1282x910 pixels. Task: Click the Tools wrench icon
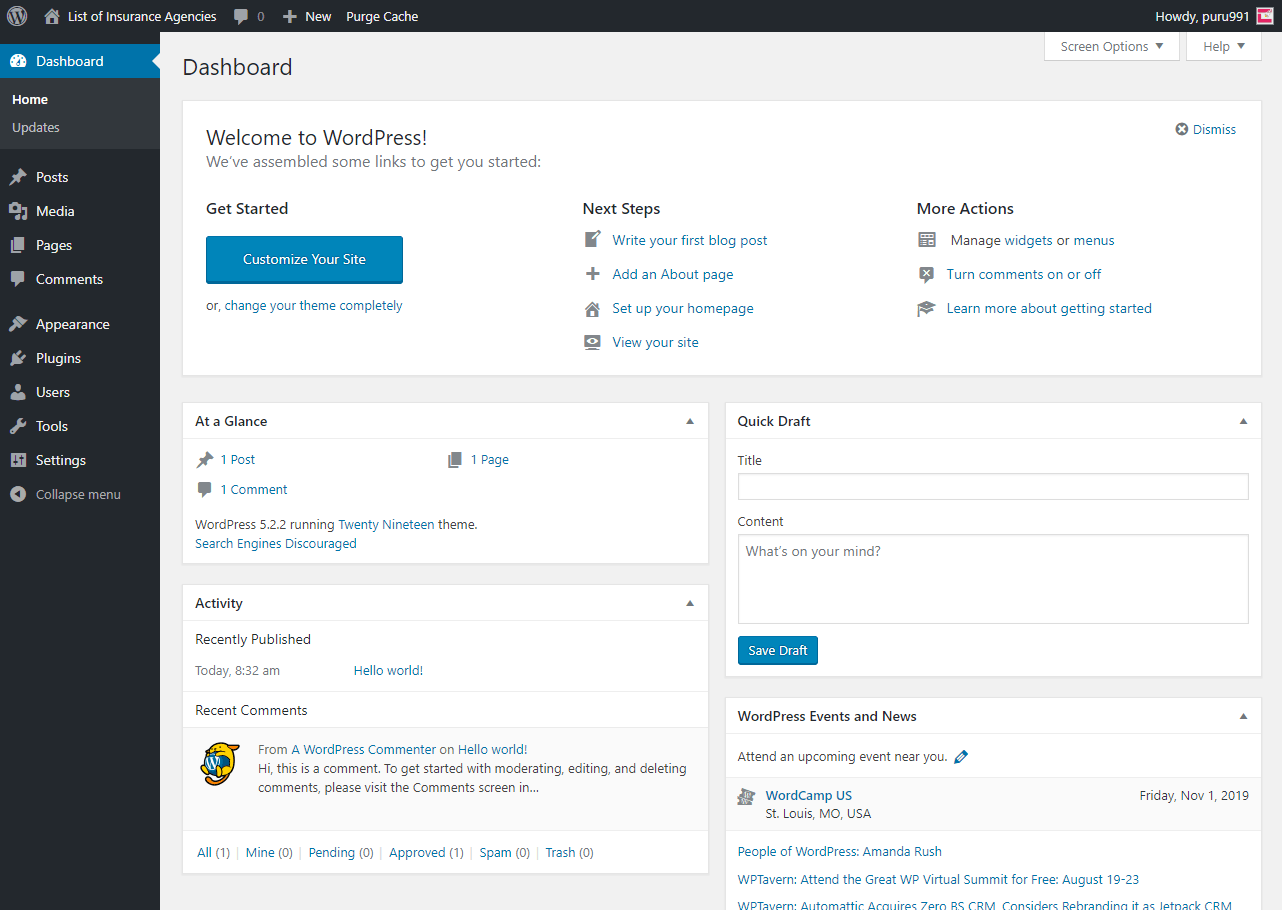pos(18,426)
